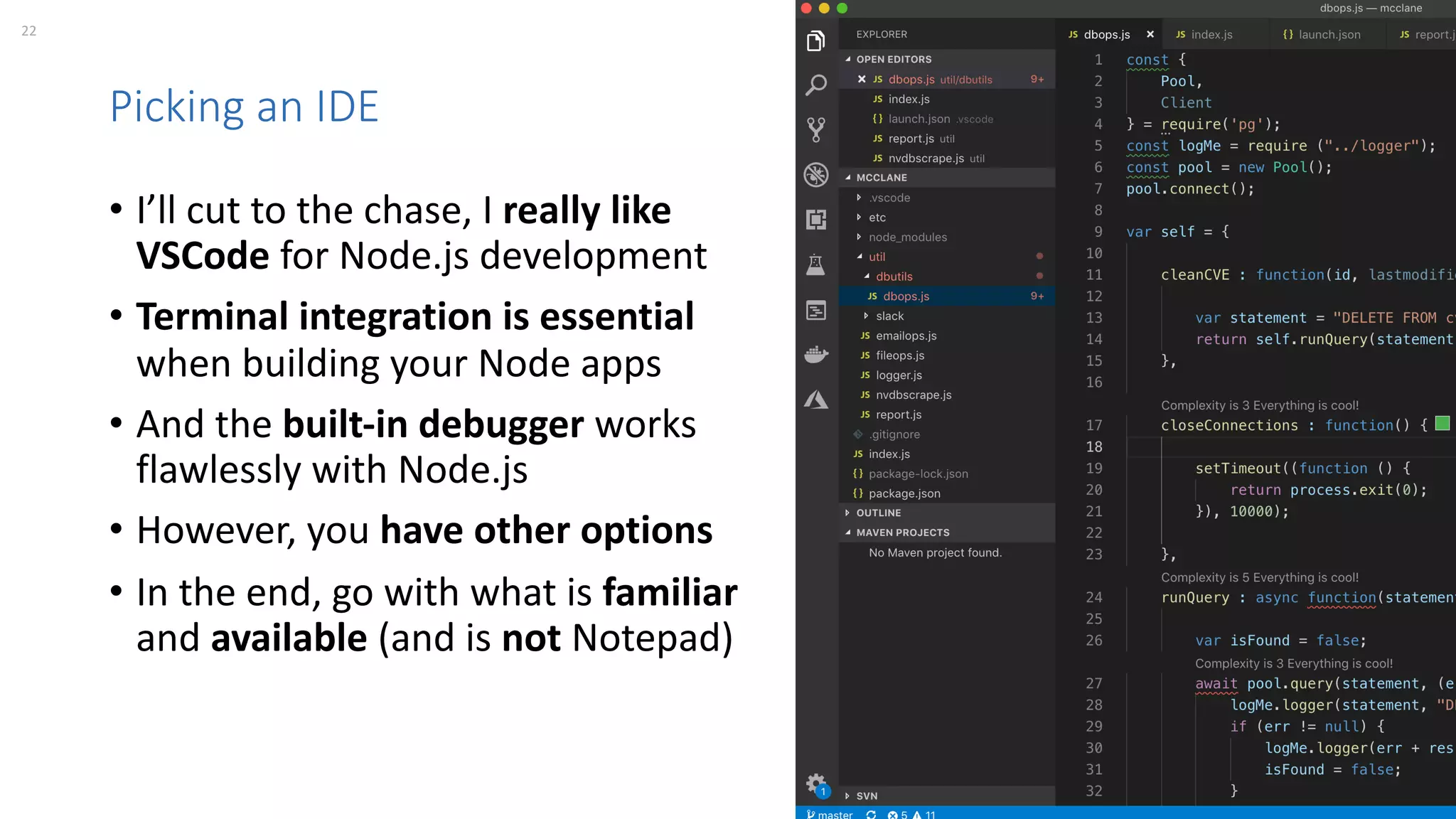The image size is (1456, 819).
Task: Open the Debug view icon
Action: click(816, 174)
